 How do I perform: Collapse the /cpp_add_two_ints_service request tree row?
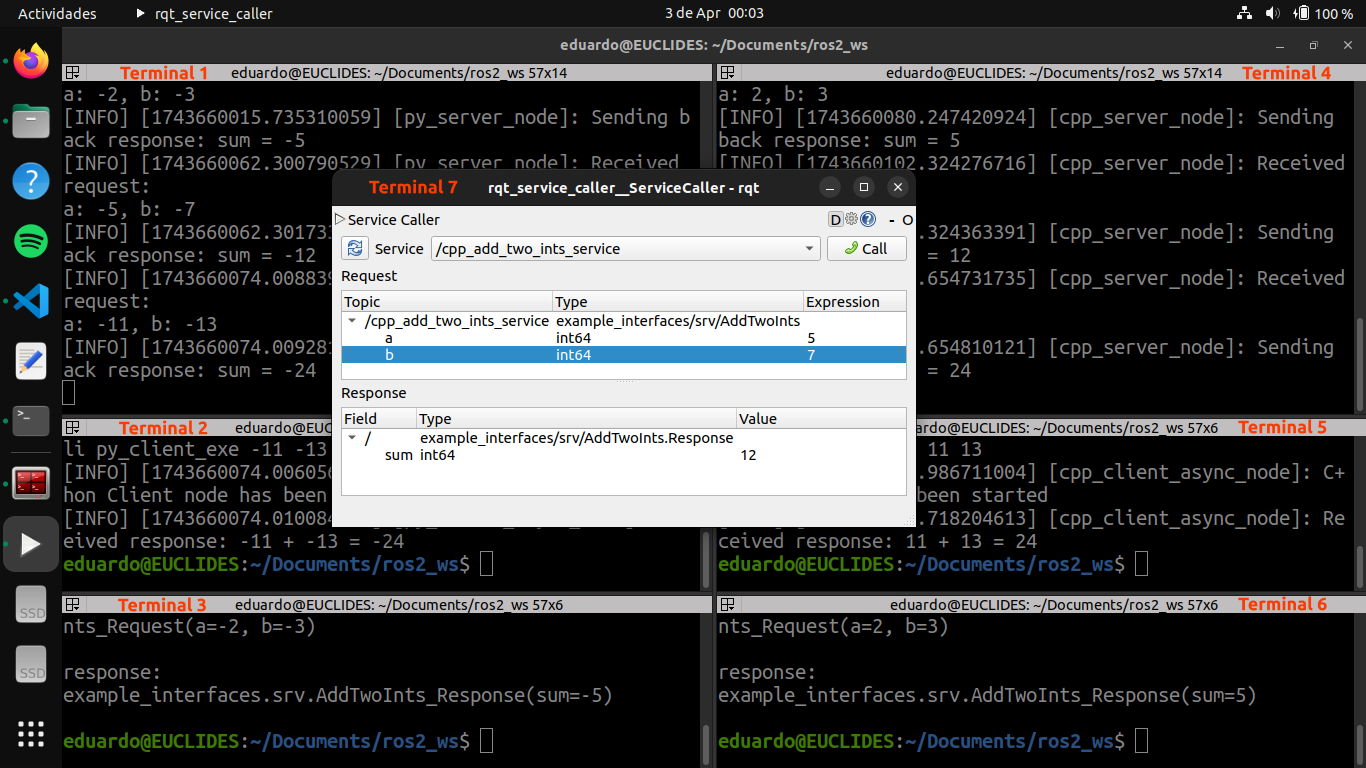tap(351, 321)
